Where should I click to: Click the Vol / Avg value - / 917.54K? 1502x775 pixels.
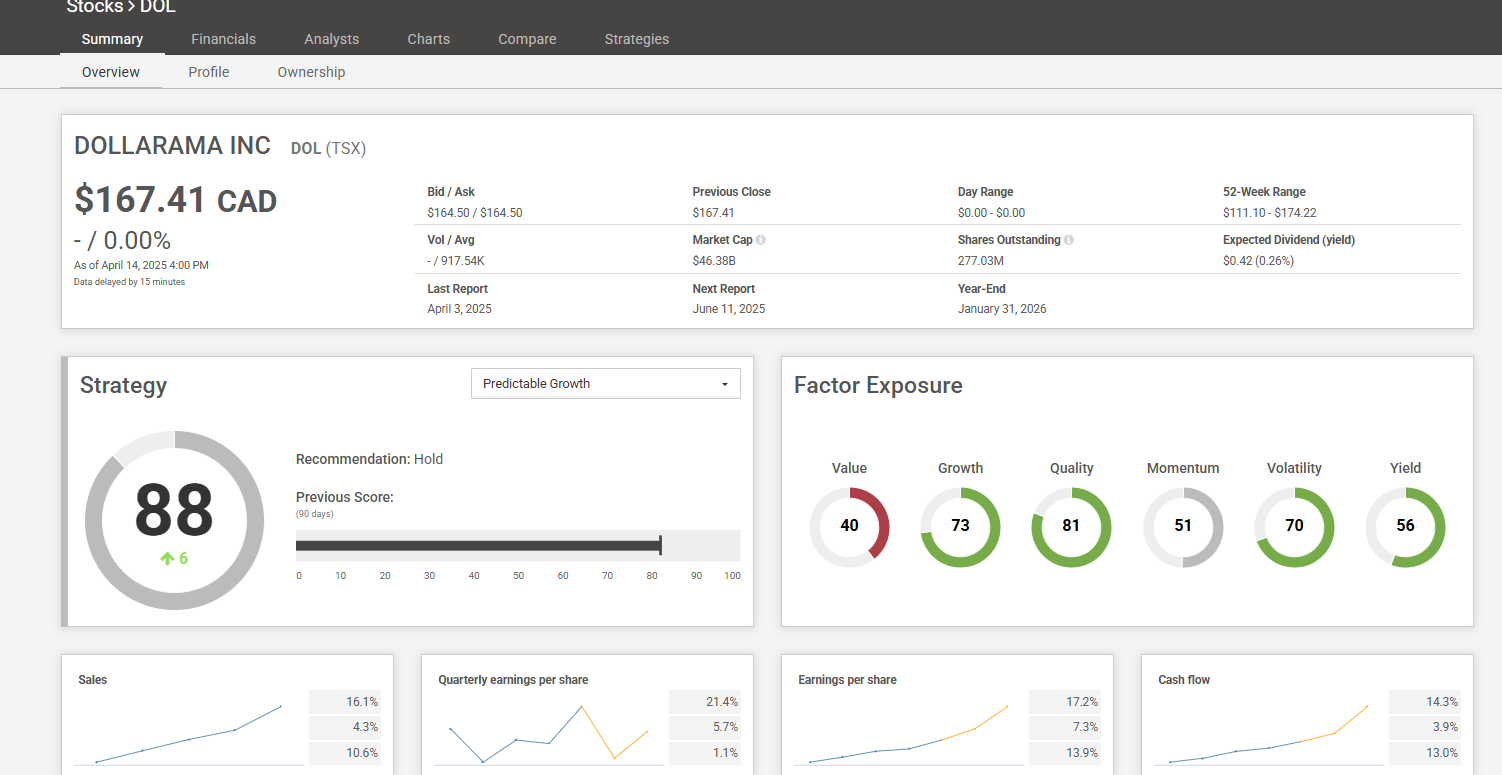[x=457, y=261]
